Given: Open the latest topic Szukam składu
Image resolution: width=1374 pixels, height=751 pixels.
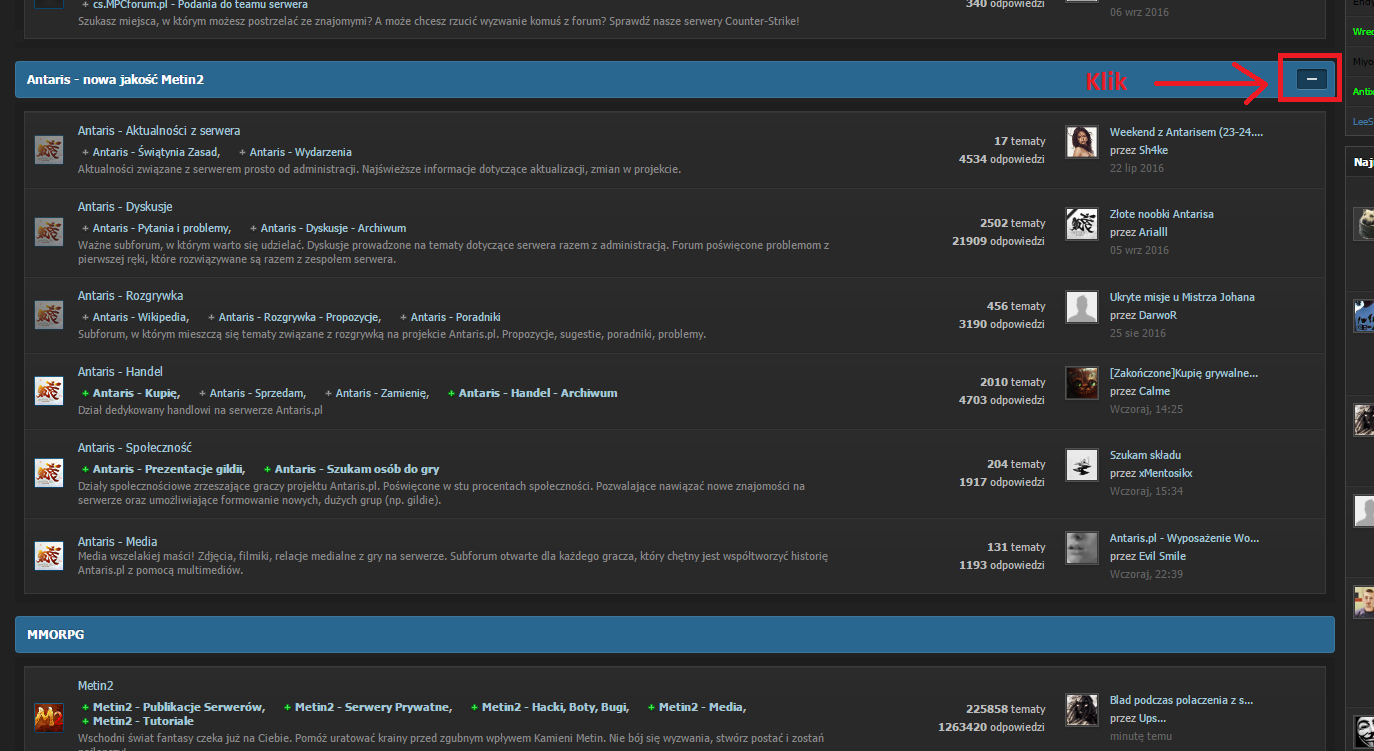Looking at the screenshot, I should (1145, 455).
